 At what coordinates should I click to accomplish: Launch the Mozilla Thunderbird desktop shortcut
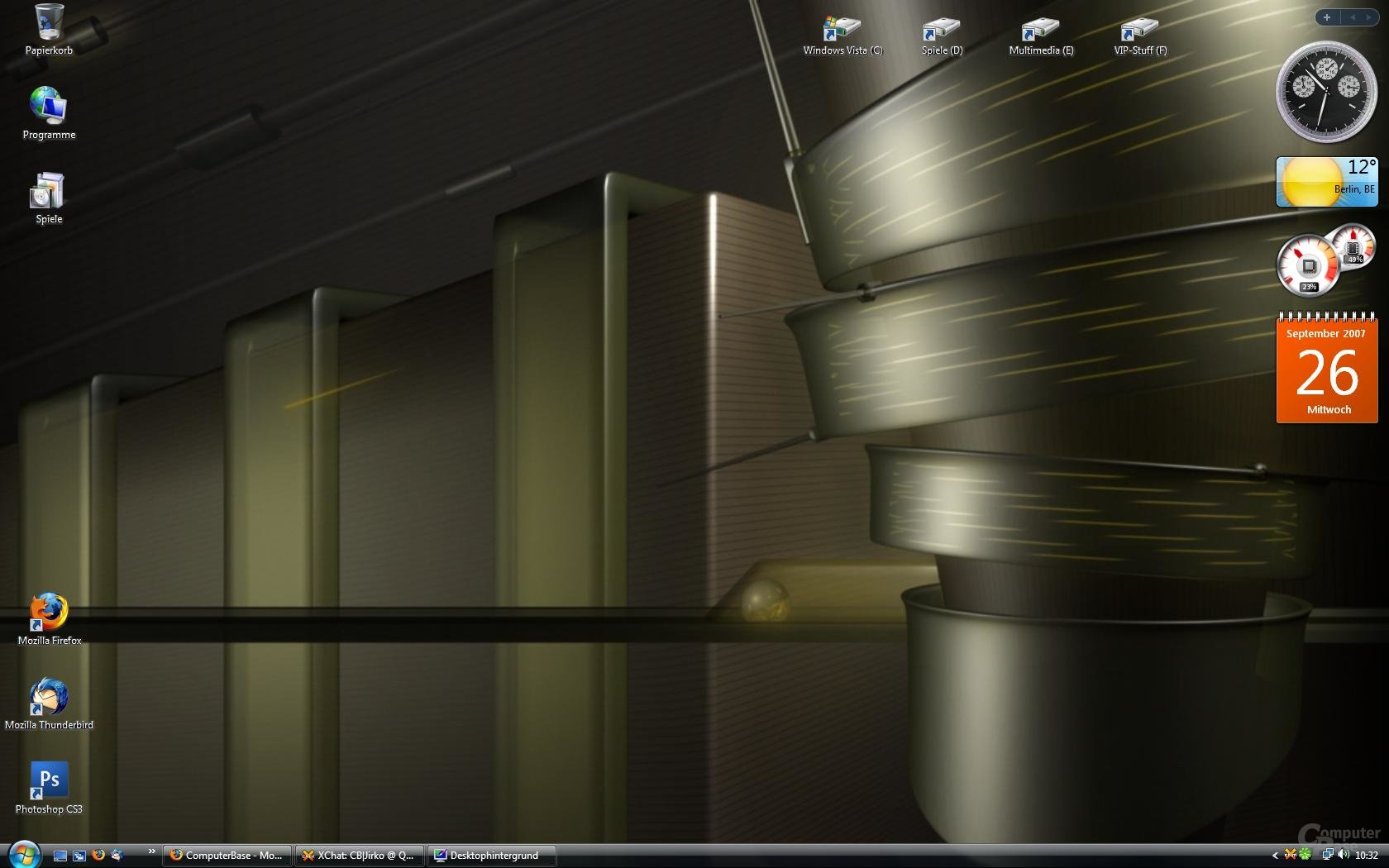tap(49, 703)
